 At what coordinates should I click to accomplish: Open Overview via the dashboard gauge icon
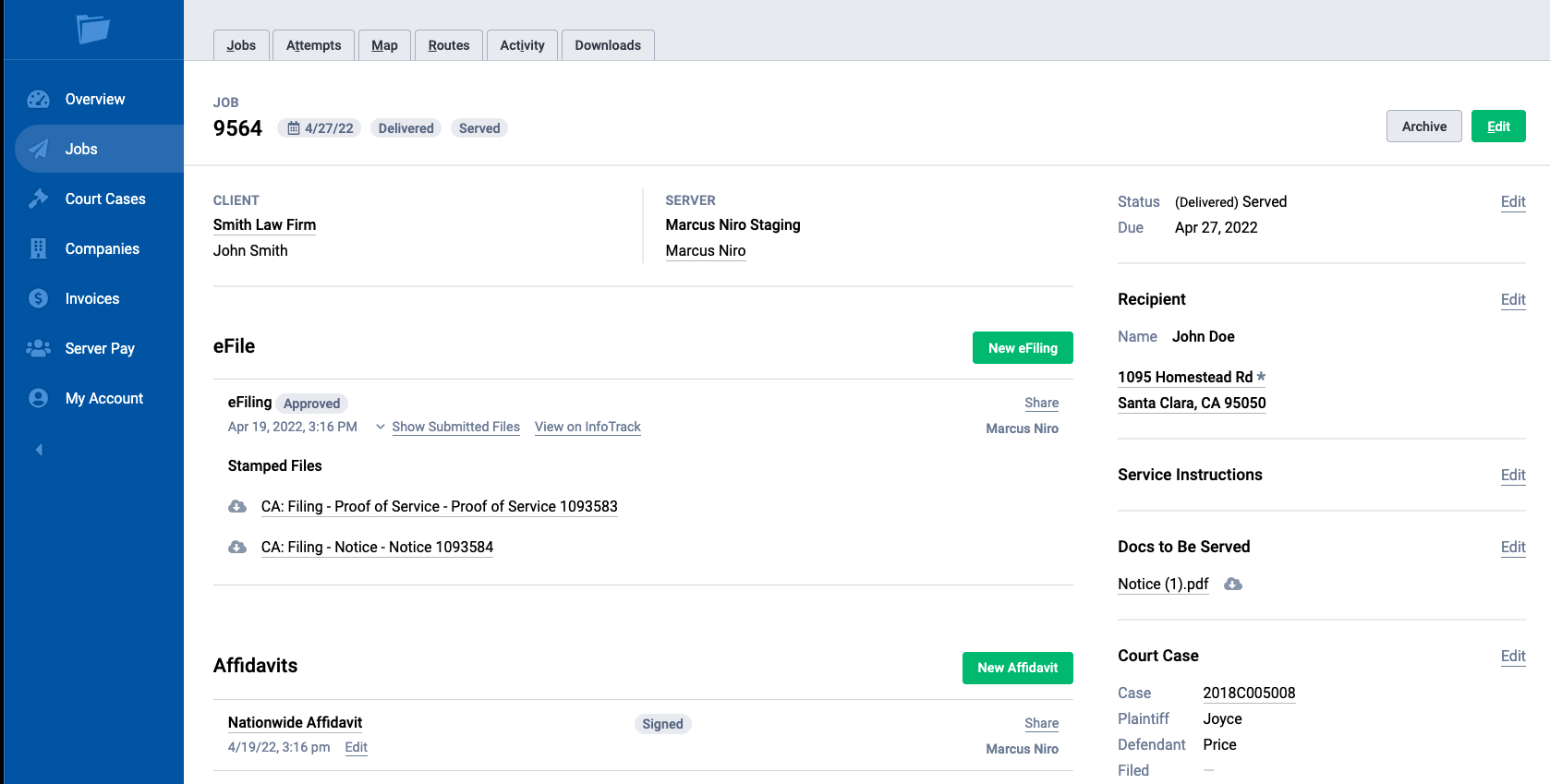pyautogui.click(x=38, y=100)
